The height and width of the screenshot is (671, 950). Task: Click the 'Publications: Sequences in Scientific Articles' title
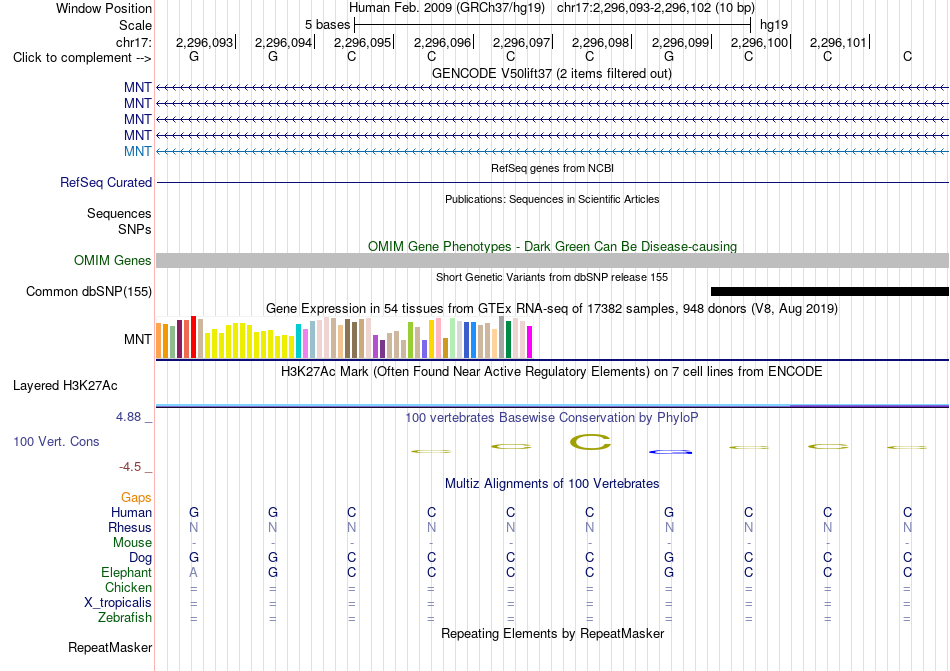(552, 199)
